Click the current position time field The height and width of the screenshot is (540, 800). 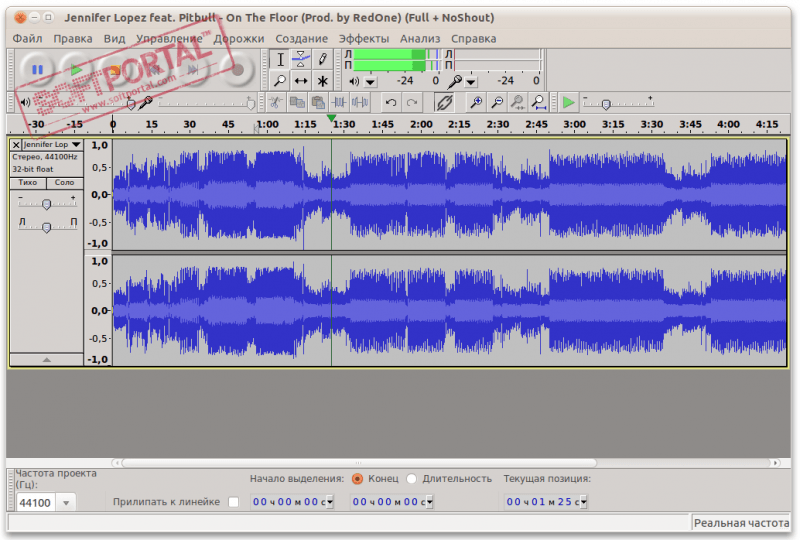542,502
